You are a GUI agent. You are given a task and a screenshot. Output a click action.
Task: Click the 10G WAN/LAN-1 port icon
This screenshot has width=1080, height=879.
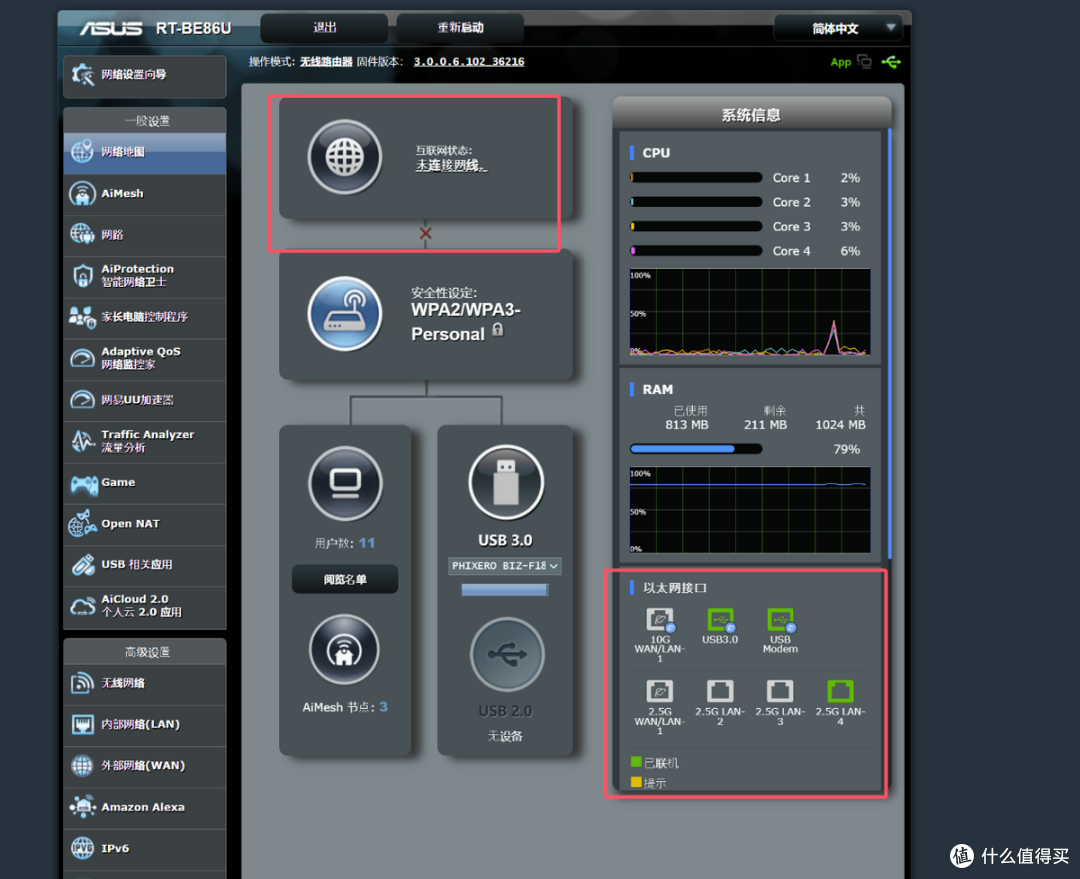[x=660, y=620]
